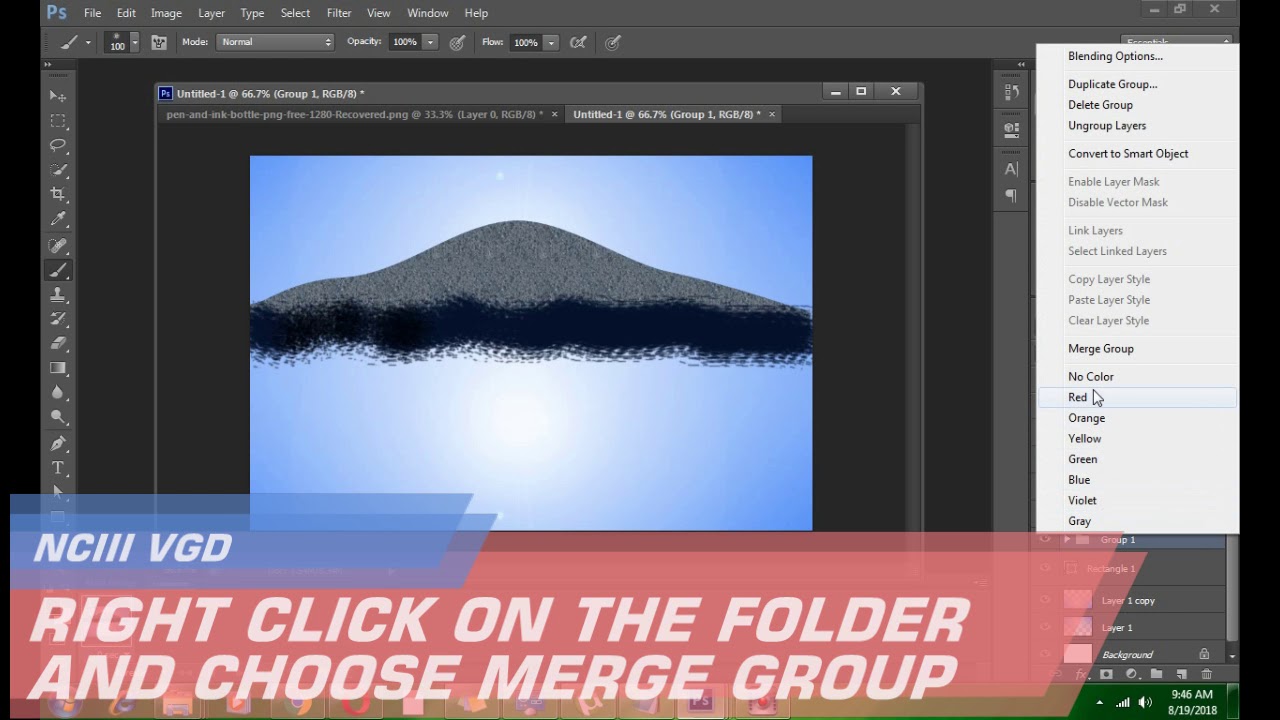The height and width of the screenshot is (720, 1280).
Task: Choose Merge Group from context menu
Action: point(1100,349)
